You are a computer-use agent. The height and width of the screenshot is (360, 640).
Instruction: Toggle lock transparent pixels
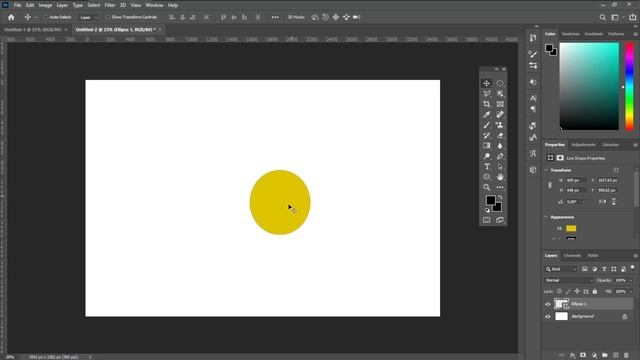(559, 291)
